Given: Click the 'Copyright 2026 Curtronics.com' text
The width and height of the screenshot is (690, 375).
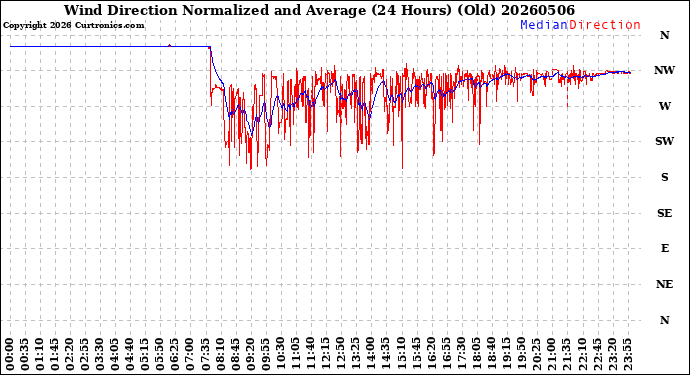Looking at the screenshot, I should (x=73, y=26).
